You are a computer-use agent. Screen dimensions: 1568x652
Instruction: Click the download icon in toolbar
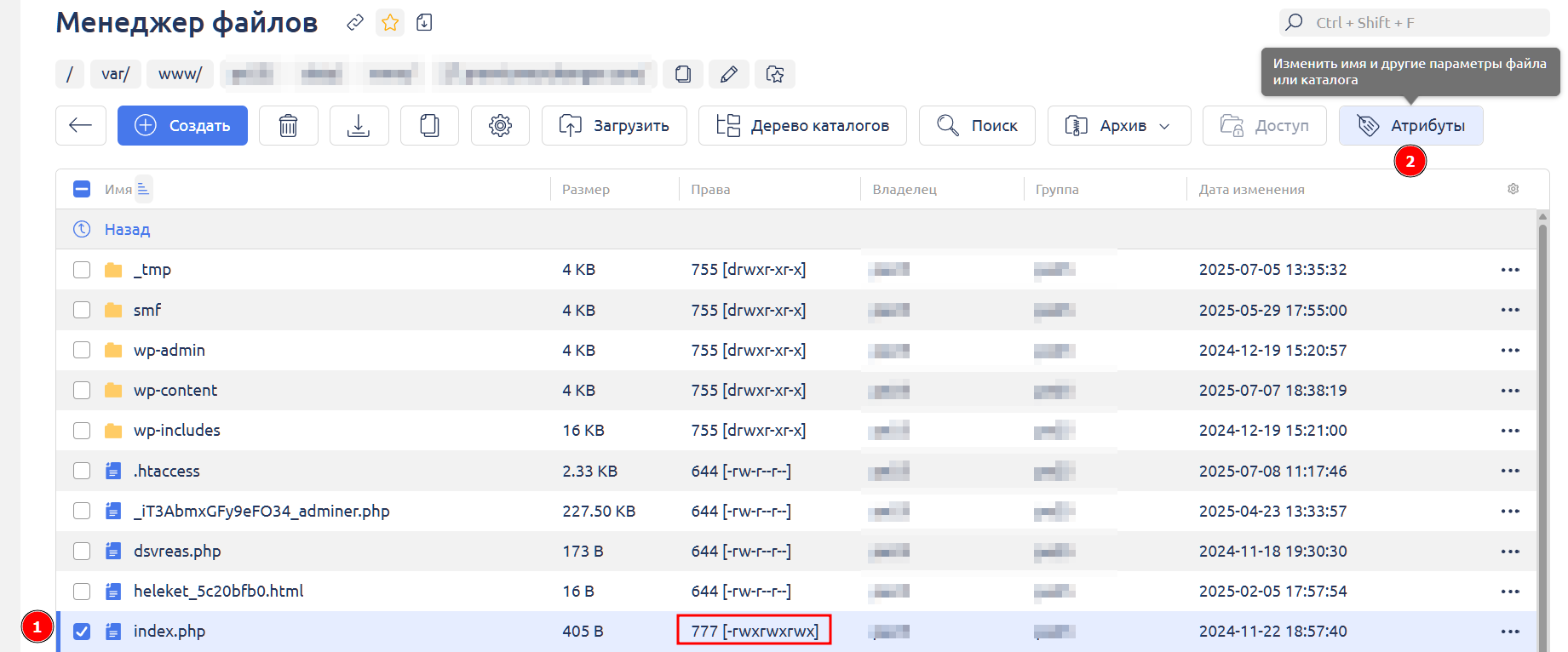[x=359, y=126]
